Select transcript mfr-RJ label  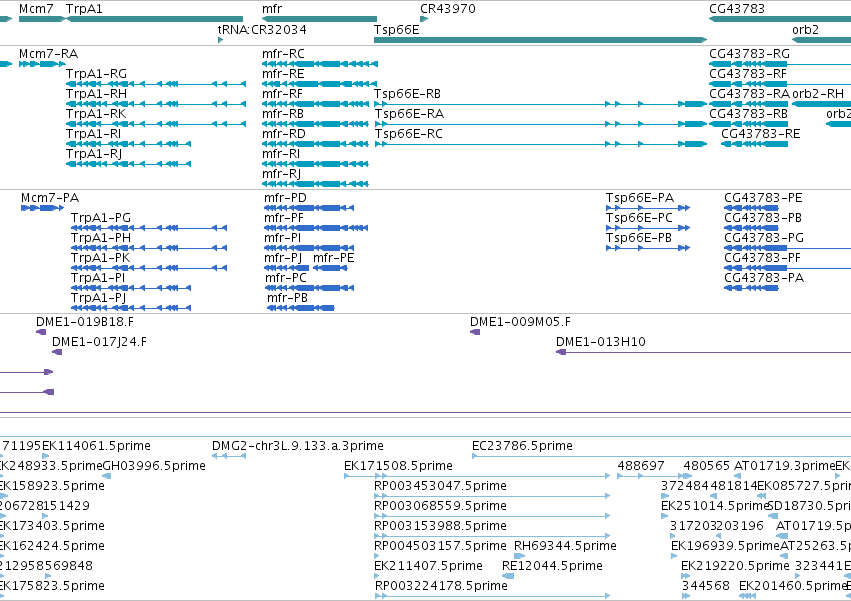[x=282, y=174]
